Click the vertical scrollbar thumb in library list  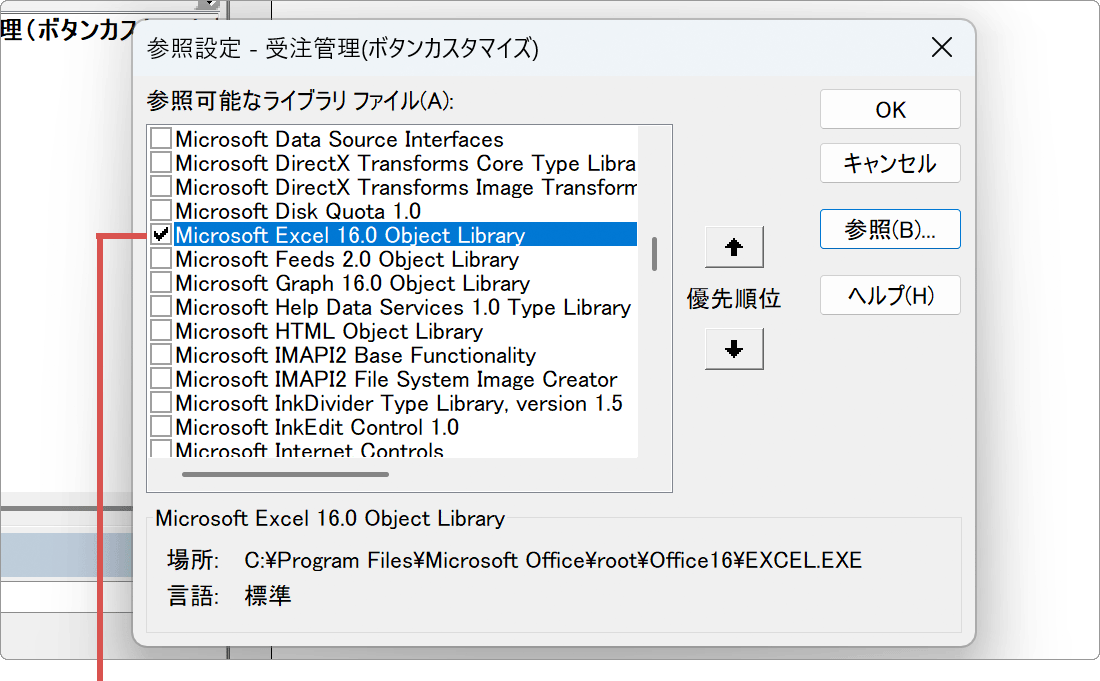pos(654,254)
